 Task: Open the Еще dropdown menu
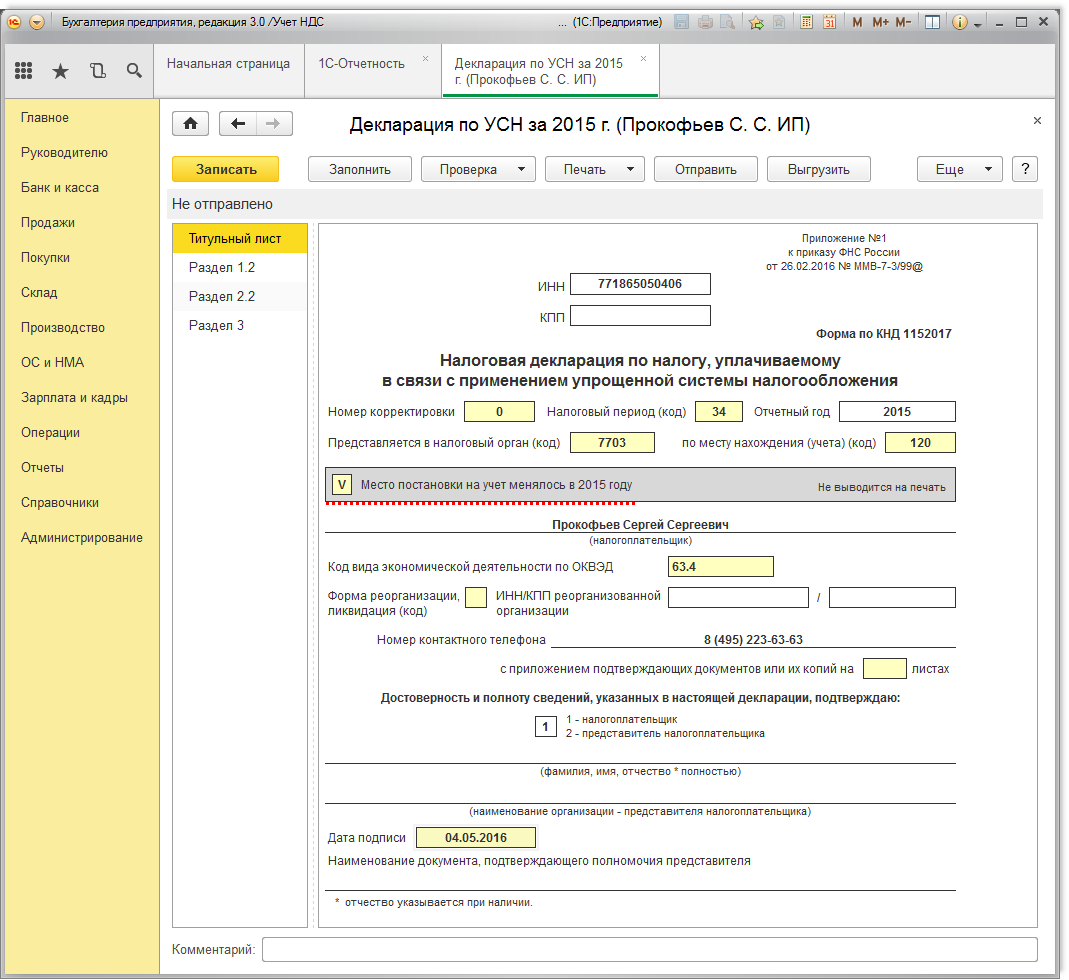click(x=959, y=169)
